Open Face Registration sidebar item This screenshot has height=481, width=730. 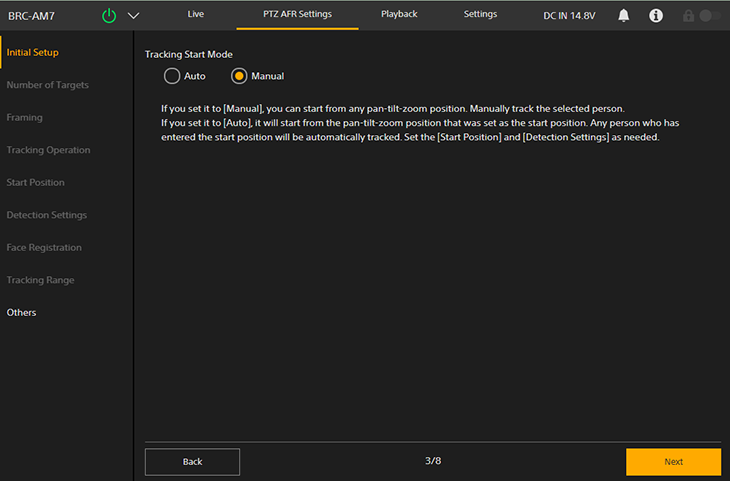point(44,248)
